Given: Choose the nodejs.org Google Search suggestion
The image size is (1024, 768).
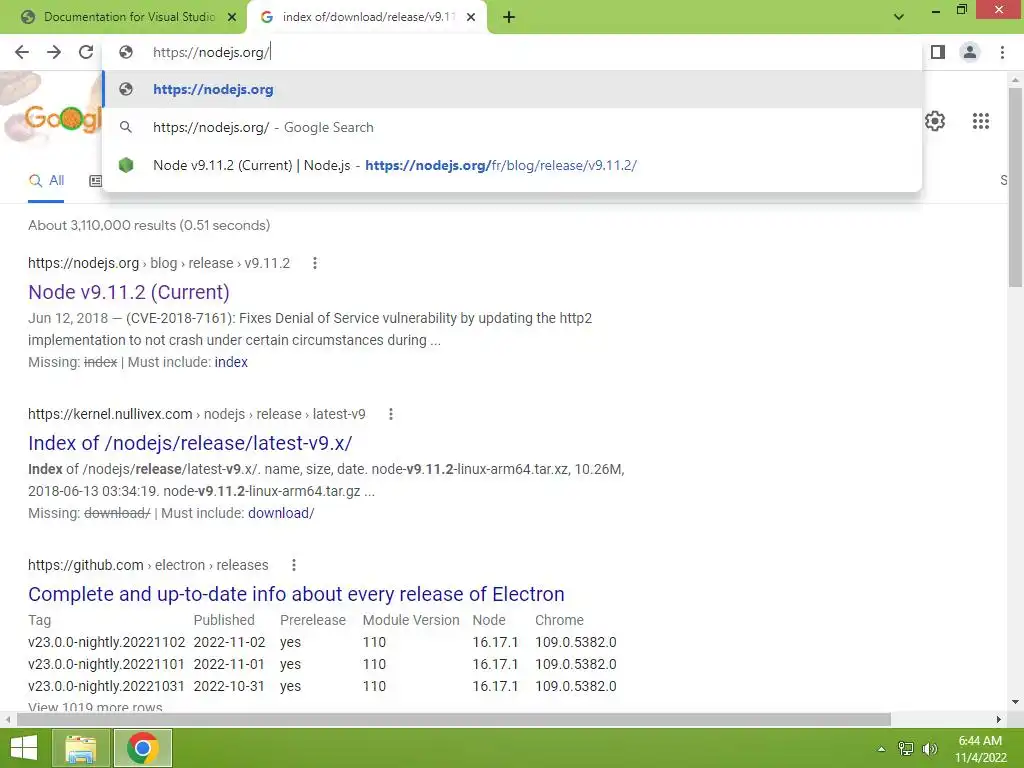Looking at the screenshot, I should [x=513, y=127].
